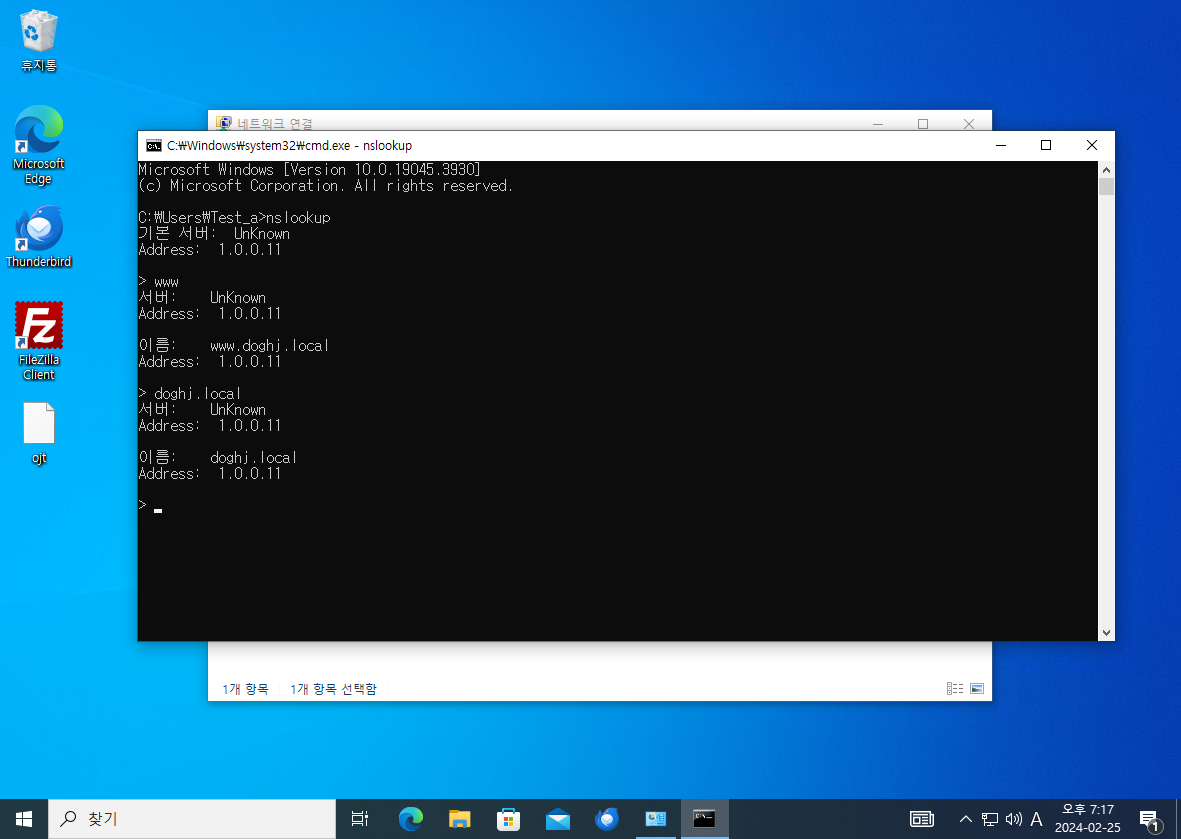Click the '1개 항목 선택함' status text
Screen dimensions: 1181x839
333,689
